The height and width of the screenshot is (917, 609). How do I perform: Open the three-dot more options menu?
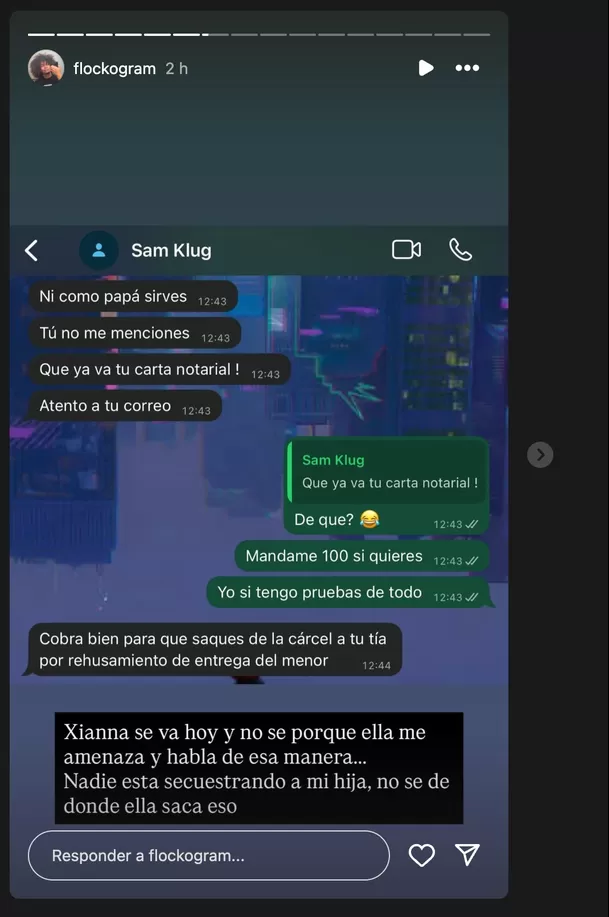[467, 68]
